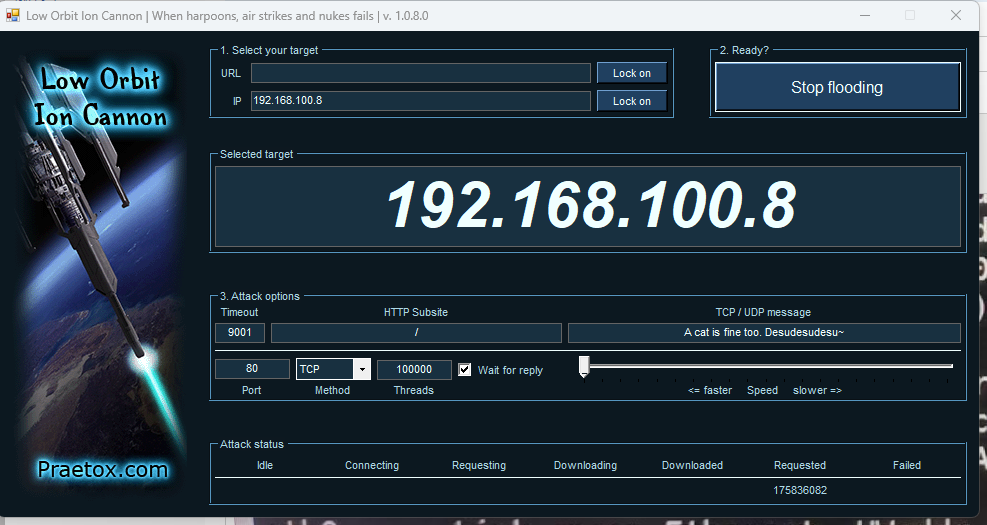Click the Praetox.com logo text
This screenshot has width=987, height=525.
tap(103, 469)
